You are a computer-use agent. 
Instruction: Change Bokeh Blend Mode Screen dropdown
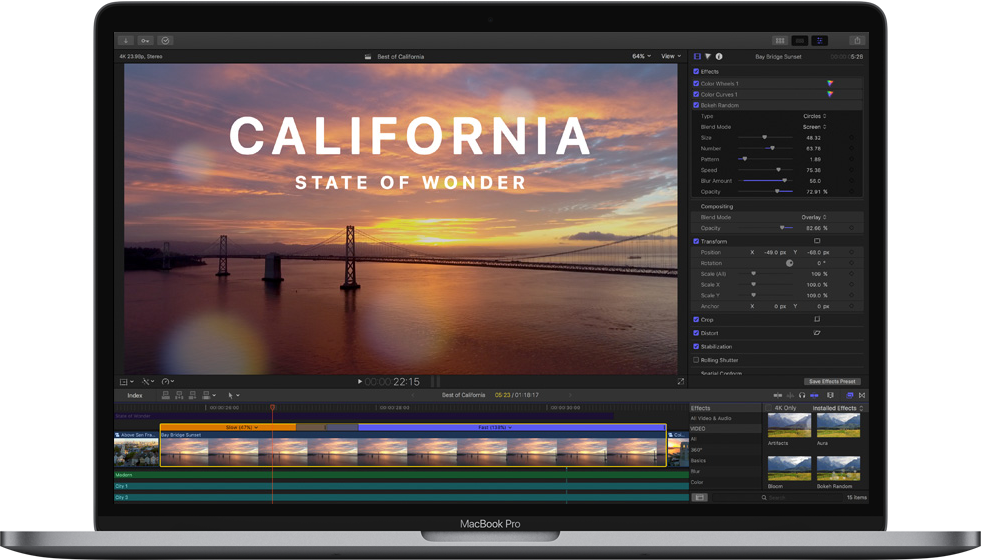point(815,127)
